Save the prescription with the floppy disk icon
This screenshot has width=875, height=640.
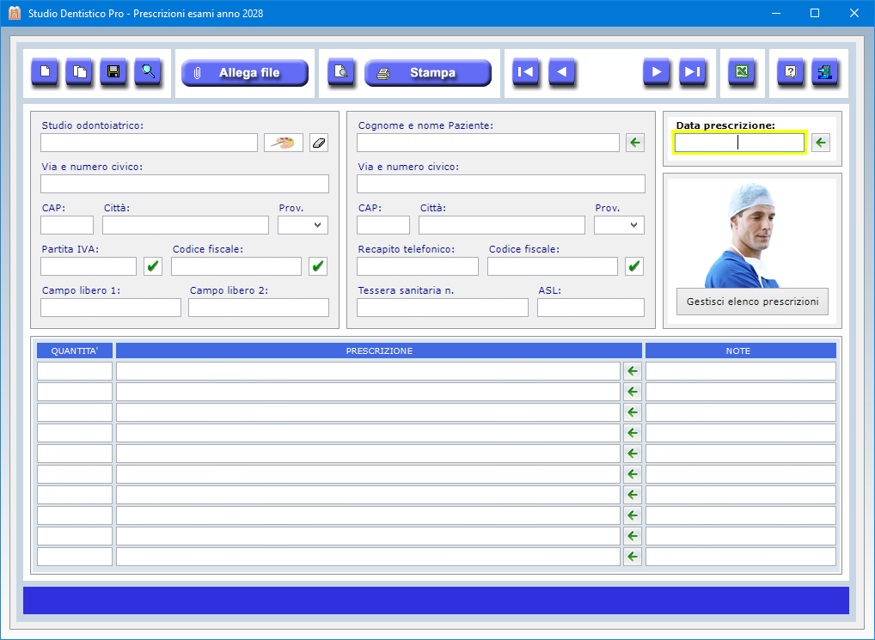pos(113,72)
